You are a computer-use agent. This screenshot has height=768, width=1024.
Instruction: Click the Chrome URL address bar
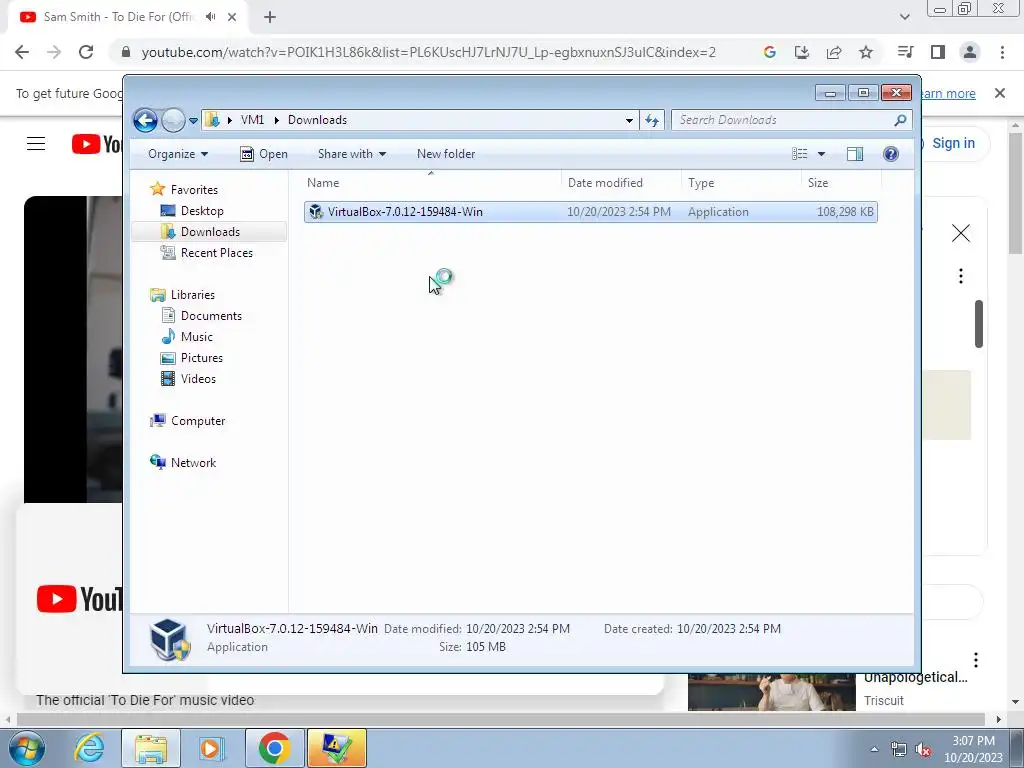tap(428, 52)
